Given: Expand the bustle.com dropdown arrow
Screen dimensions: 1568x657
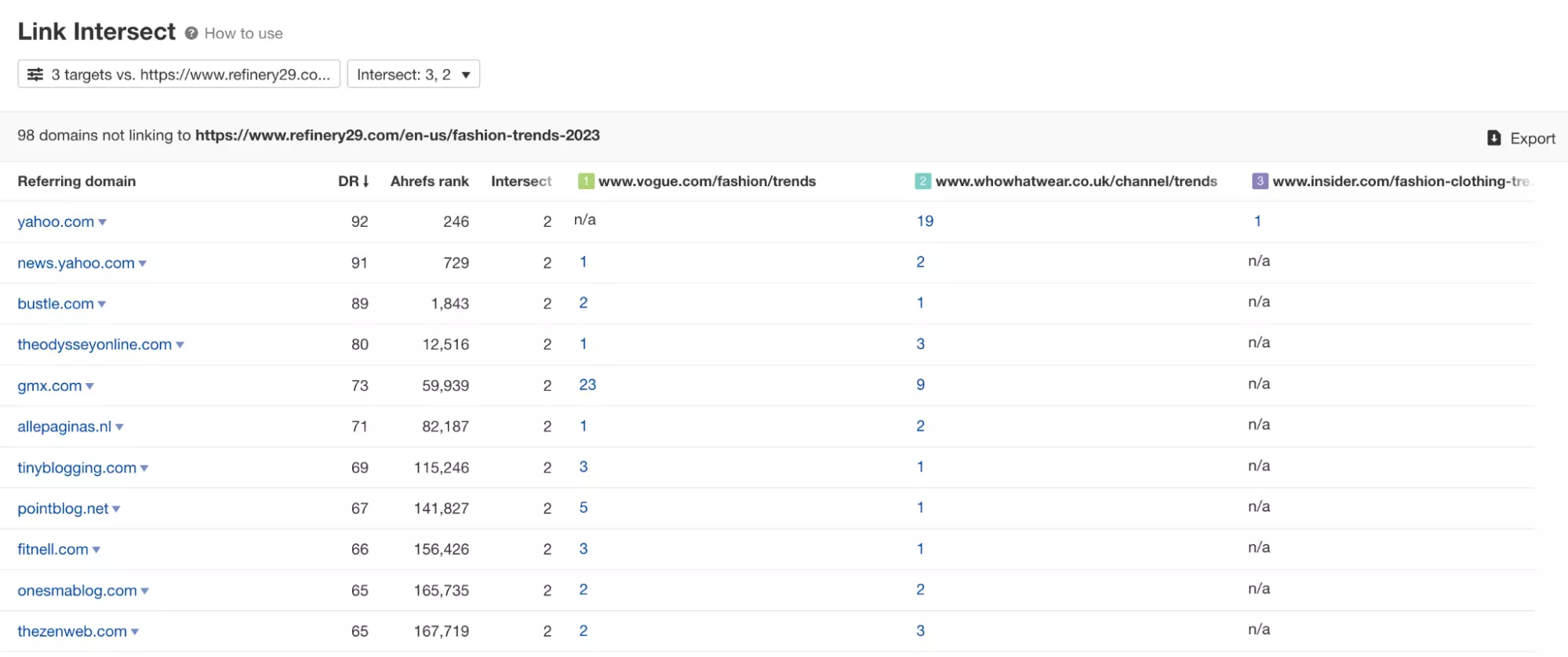Looking at the screenshot, I should point(102,305).
